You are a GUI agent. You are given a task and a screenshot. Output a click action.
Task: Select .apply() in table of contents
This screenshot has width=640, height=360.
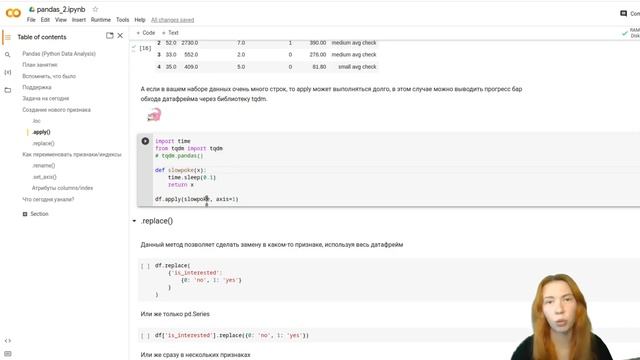[41, 132]
